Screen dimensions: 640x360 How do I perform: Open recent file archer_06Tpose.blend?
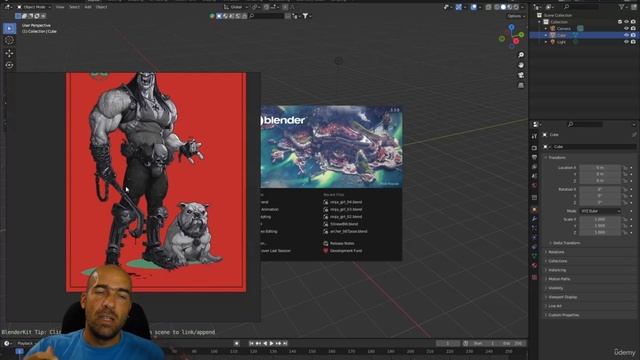[349, 231]
